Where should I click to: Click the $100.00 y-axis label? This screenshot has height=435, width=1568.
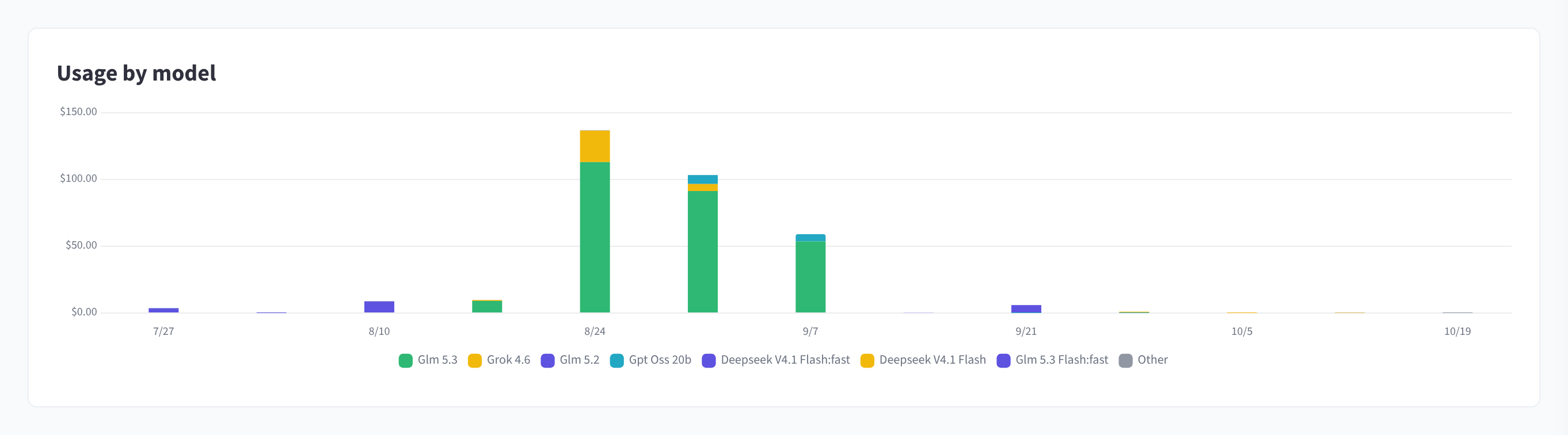tap(78, 179)
